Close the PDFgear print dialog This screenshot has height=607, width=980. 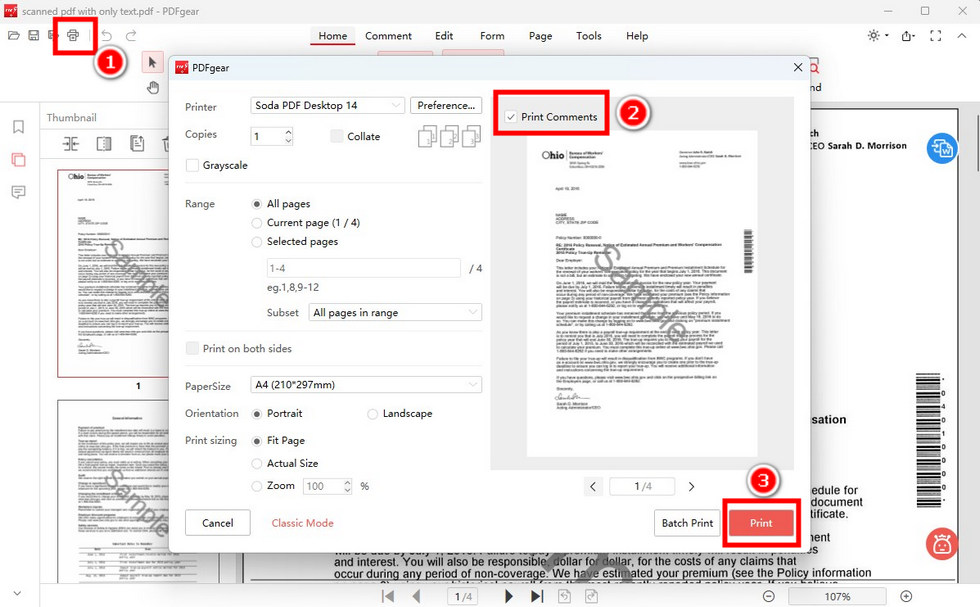(798, 67)
